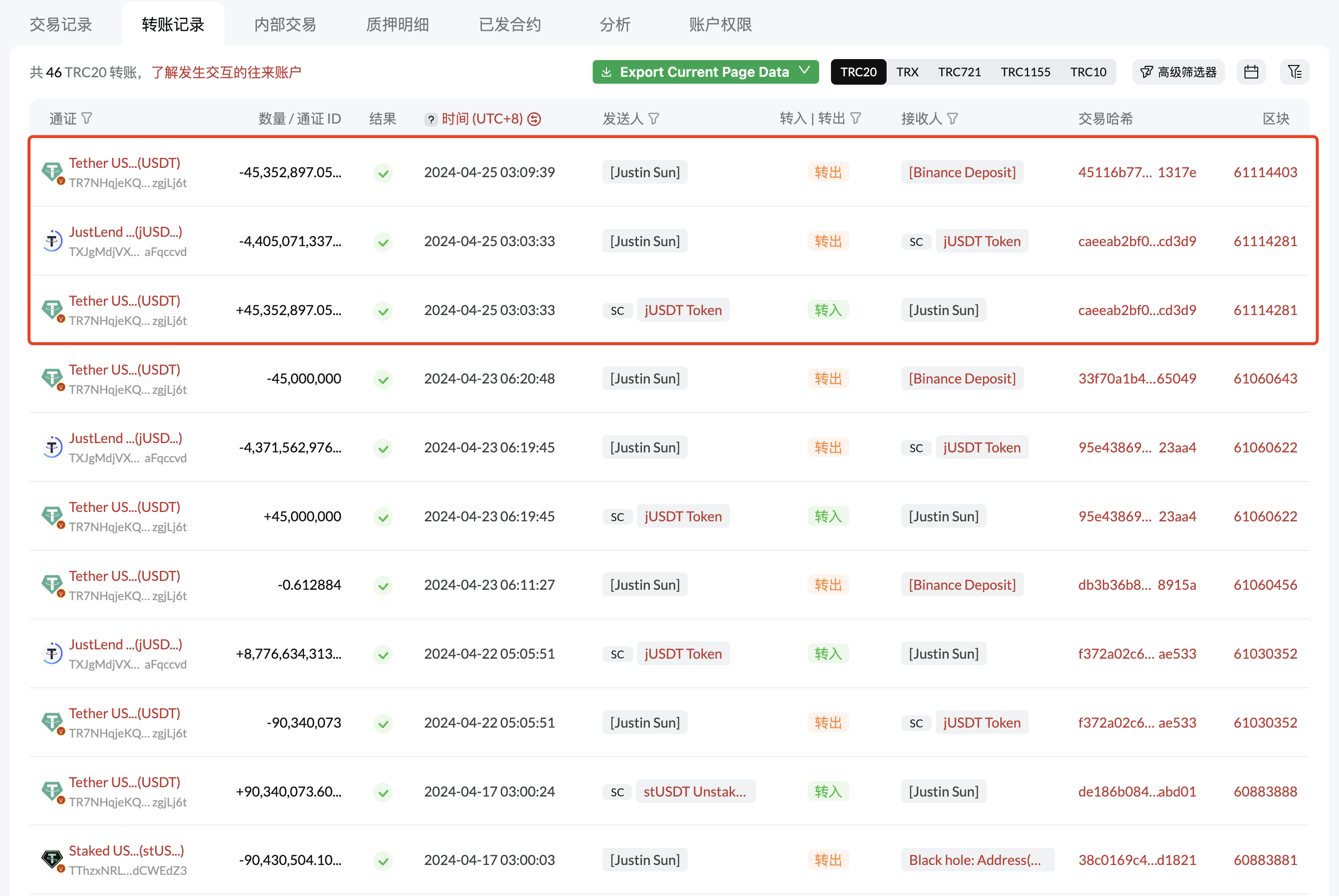Select the TRC721 transfer type
This screenshot has height=896, width=1339.
coord(959,72)
